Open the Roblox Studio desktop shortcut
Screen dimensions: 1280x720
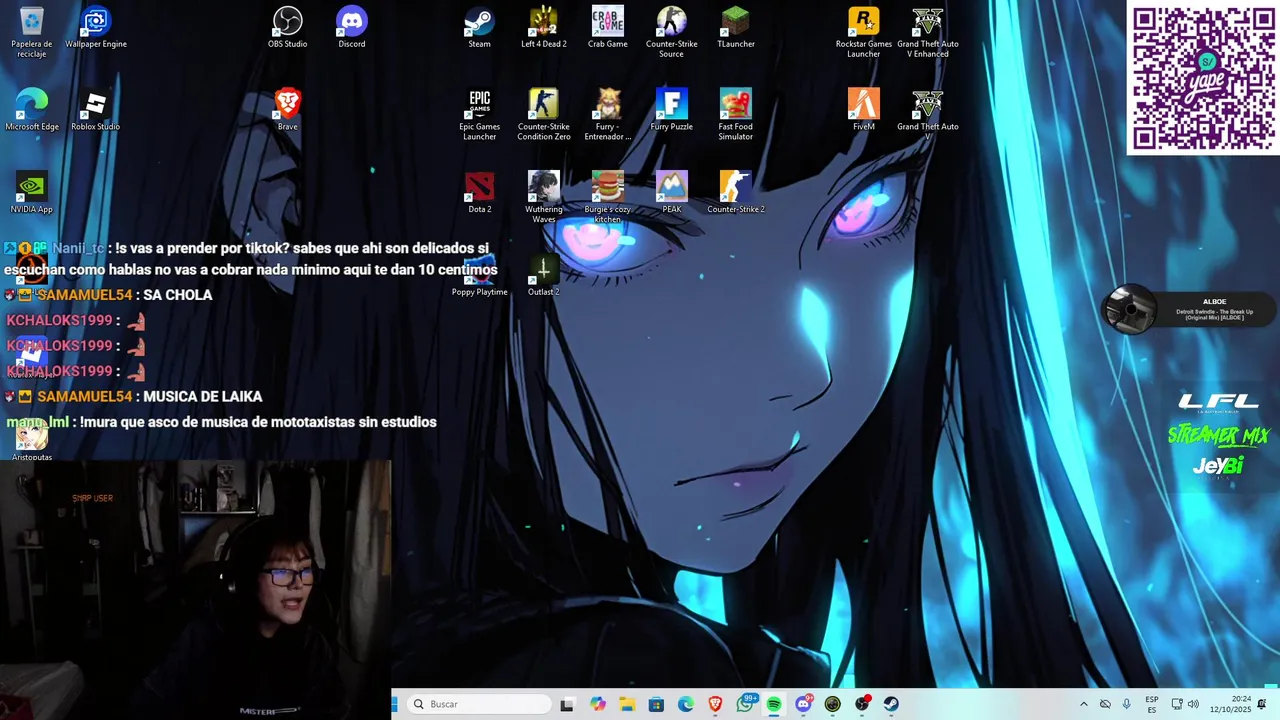point(96,110)
